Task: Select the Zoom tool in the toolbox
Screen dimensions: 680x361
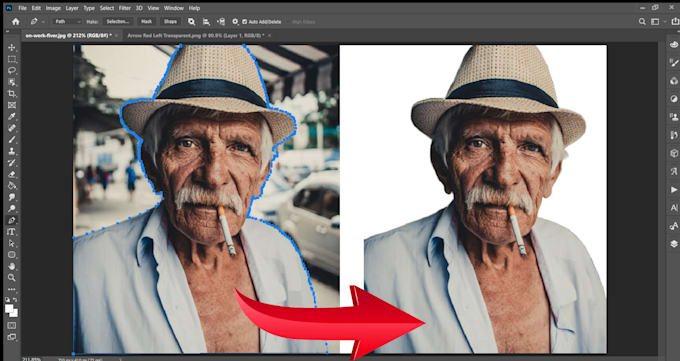Action: coord(12,278)
